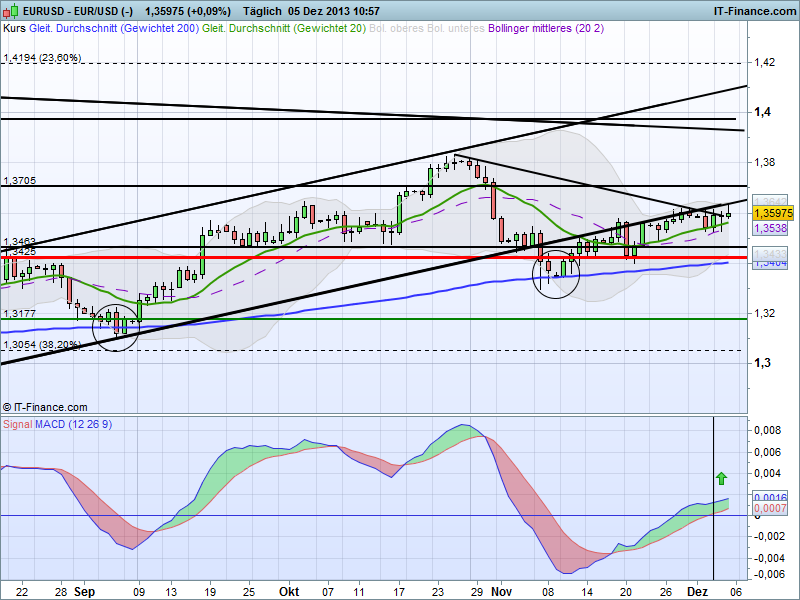
Task: Click the red 0,0007 signal value tag
Action: [770, 508]
